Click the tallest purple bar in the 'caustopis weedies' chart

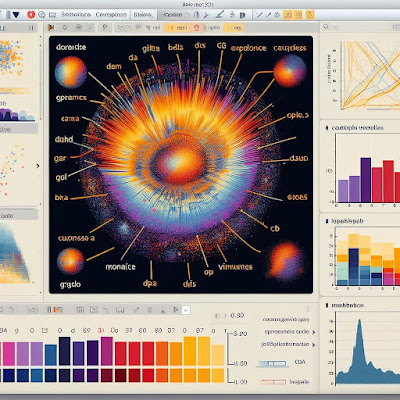(x=366, y=180)
